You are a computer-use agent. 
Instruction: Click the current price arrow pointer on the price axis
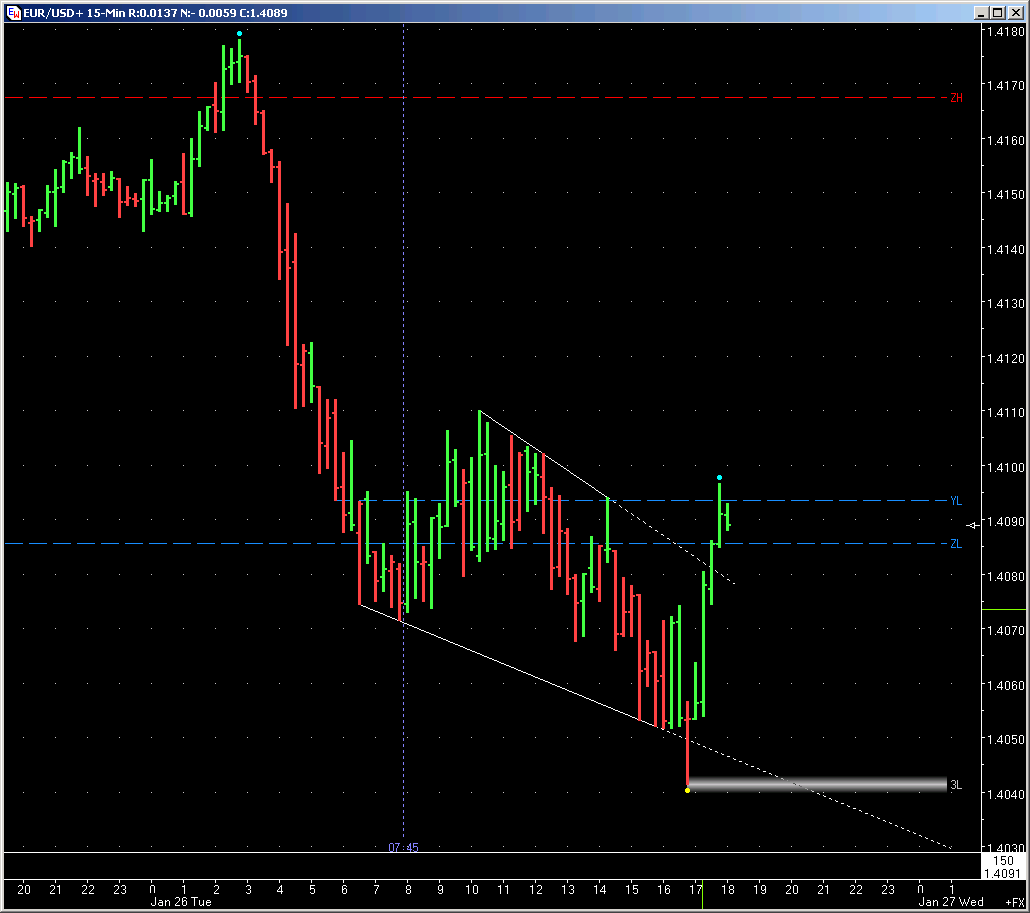click(973, 525)
